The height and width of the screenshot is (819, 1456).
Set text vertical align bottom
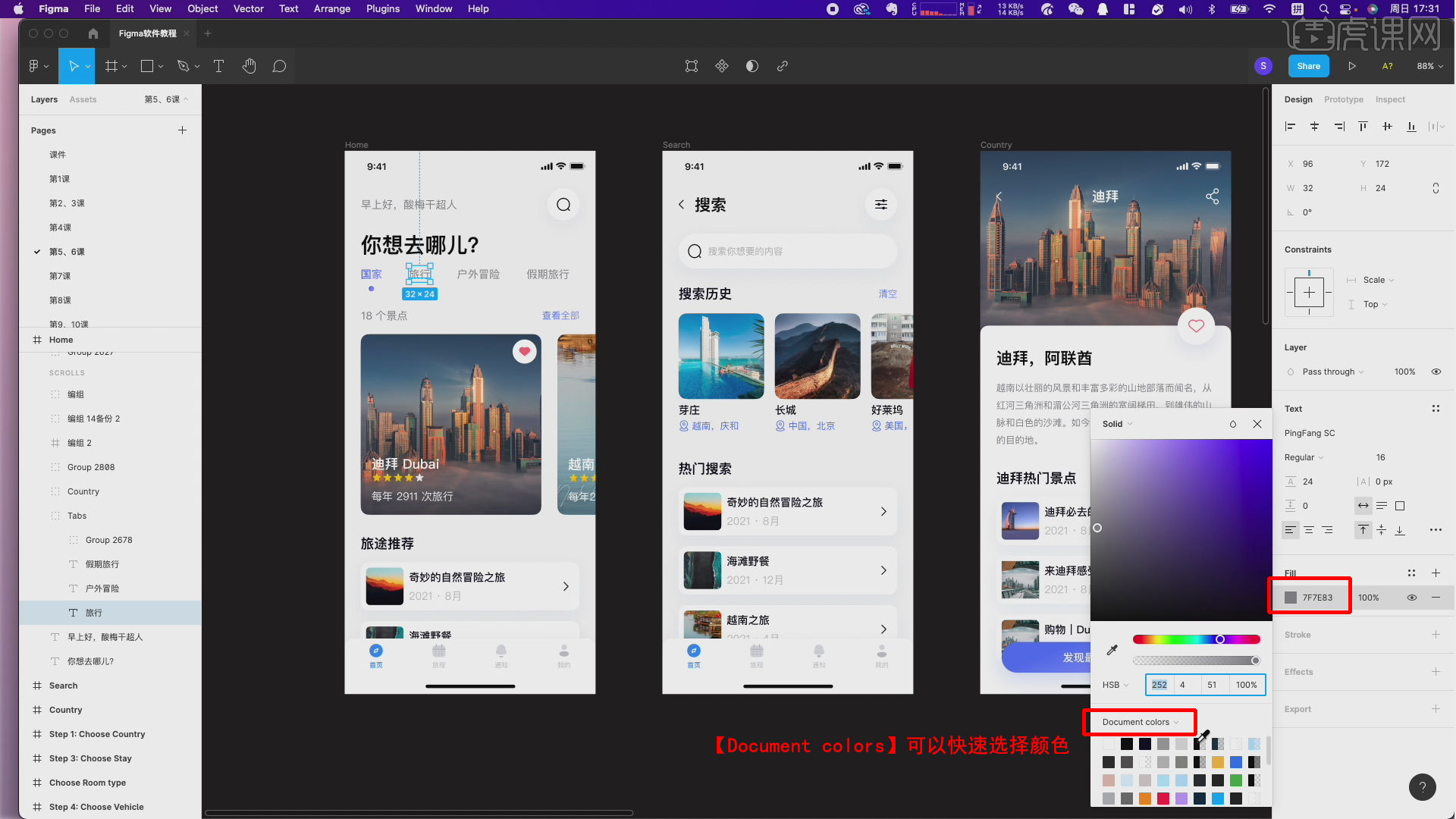(x=1400, y=530)
